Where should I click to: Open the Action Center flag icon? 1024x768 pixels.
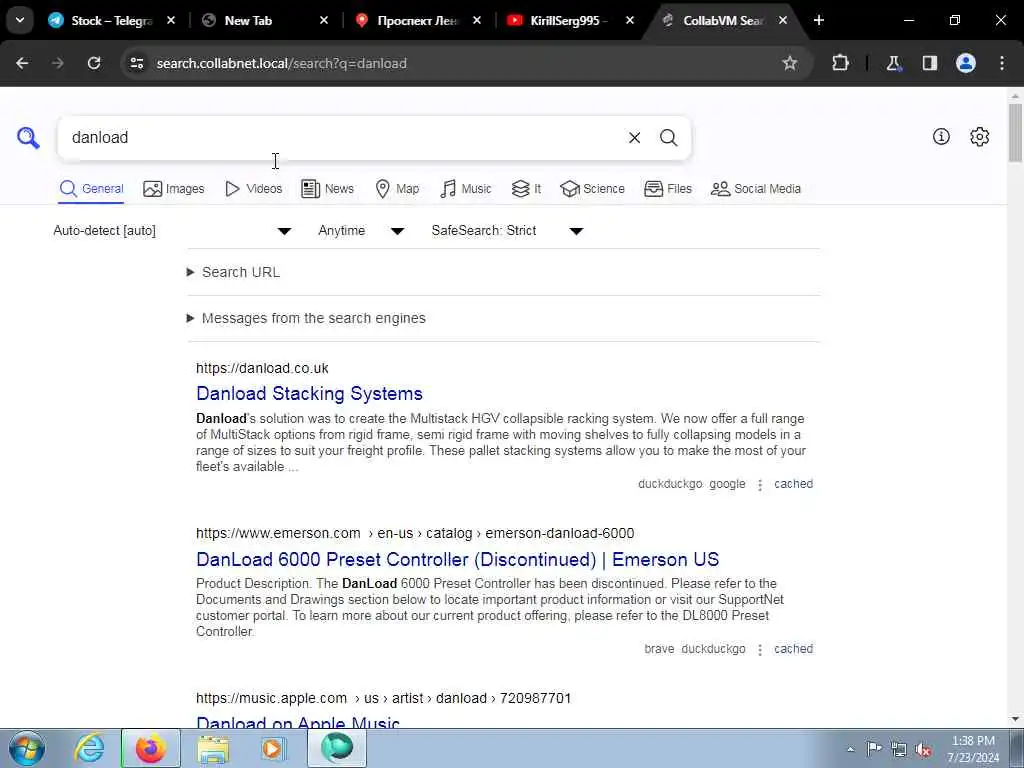point(874,748)
